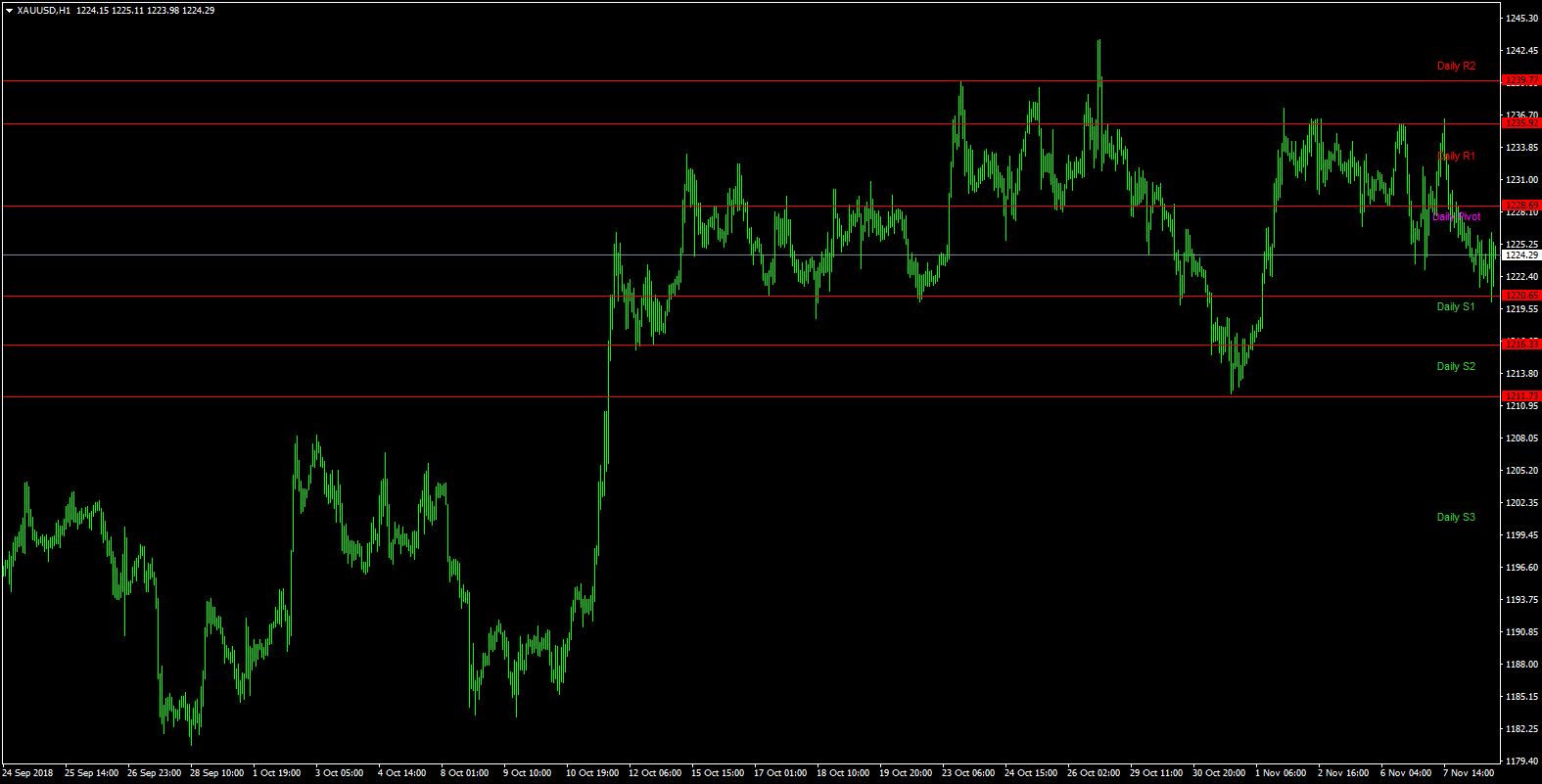Viewport: 1542px width, 784px height.
Task: Select the red 1220.65 price tag
Action: tap(1521, 296)
